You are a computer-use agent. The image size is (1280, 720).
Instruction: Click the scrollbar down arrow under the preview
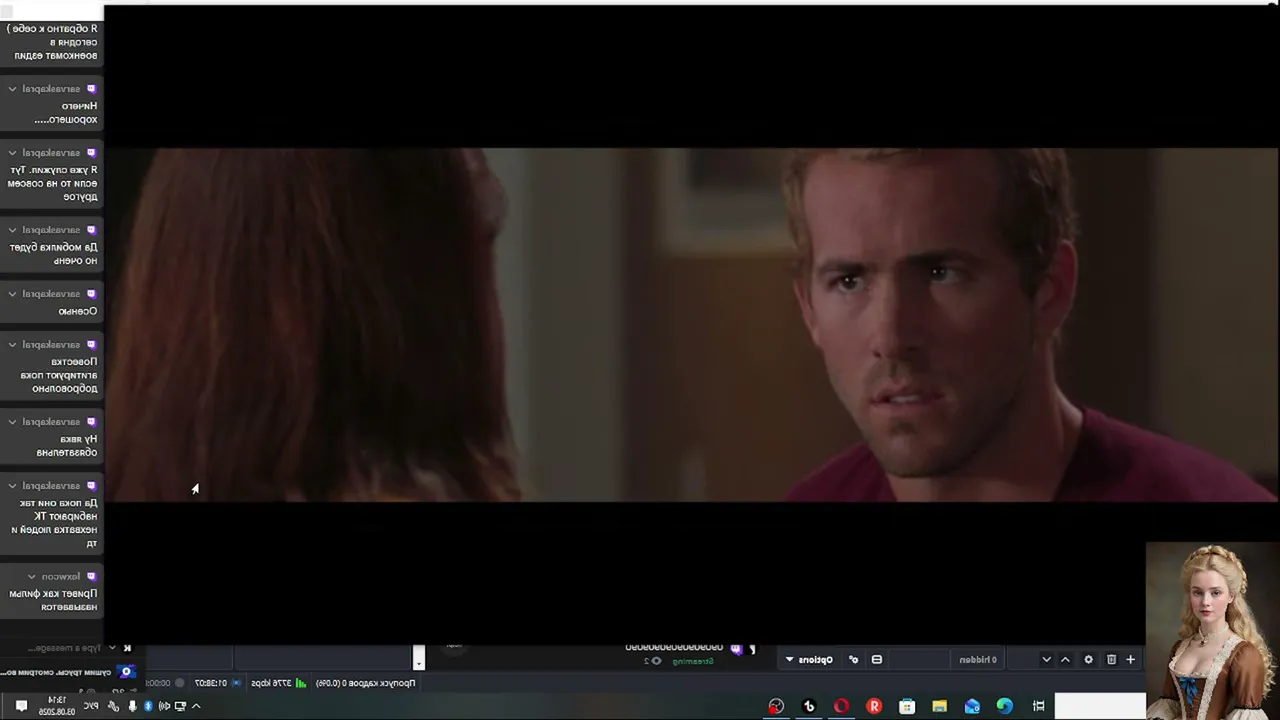click(419, 662)
